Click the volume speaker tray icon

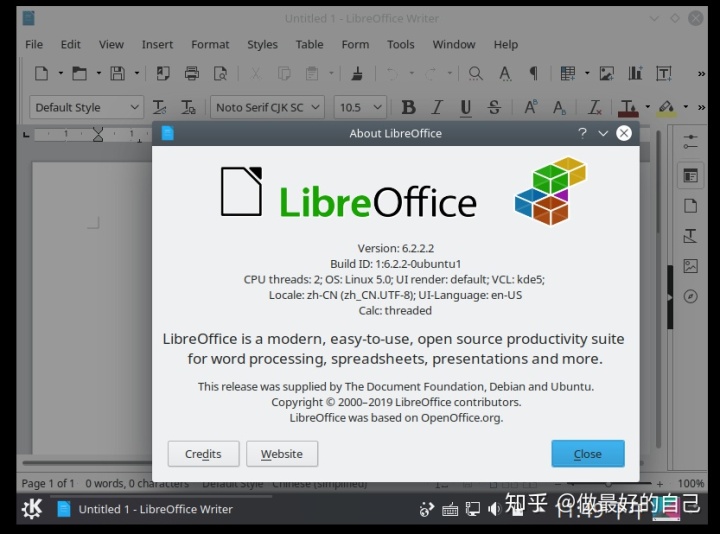(x=494, y=509)
